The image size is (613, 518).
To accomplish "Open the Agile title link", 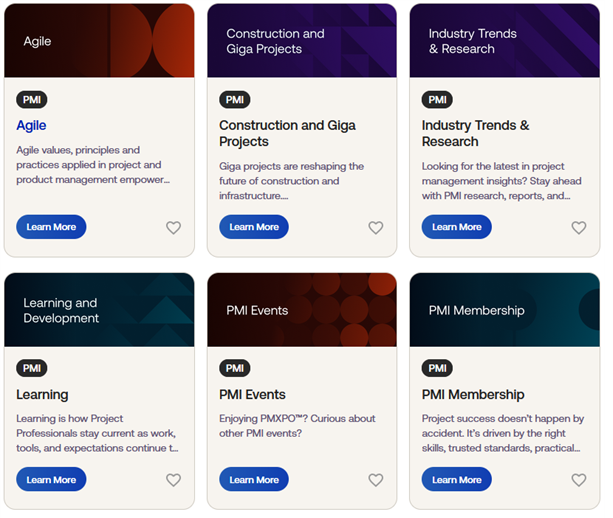I will click(31, 126).
